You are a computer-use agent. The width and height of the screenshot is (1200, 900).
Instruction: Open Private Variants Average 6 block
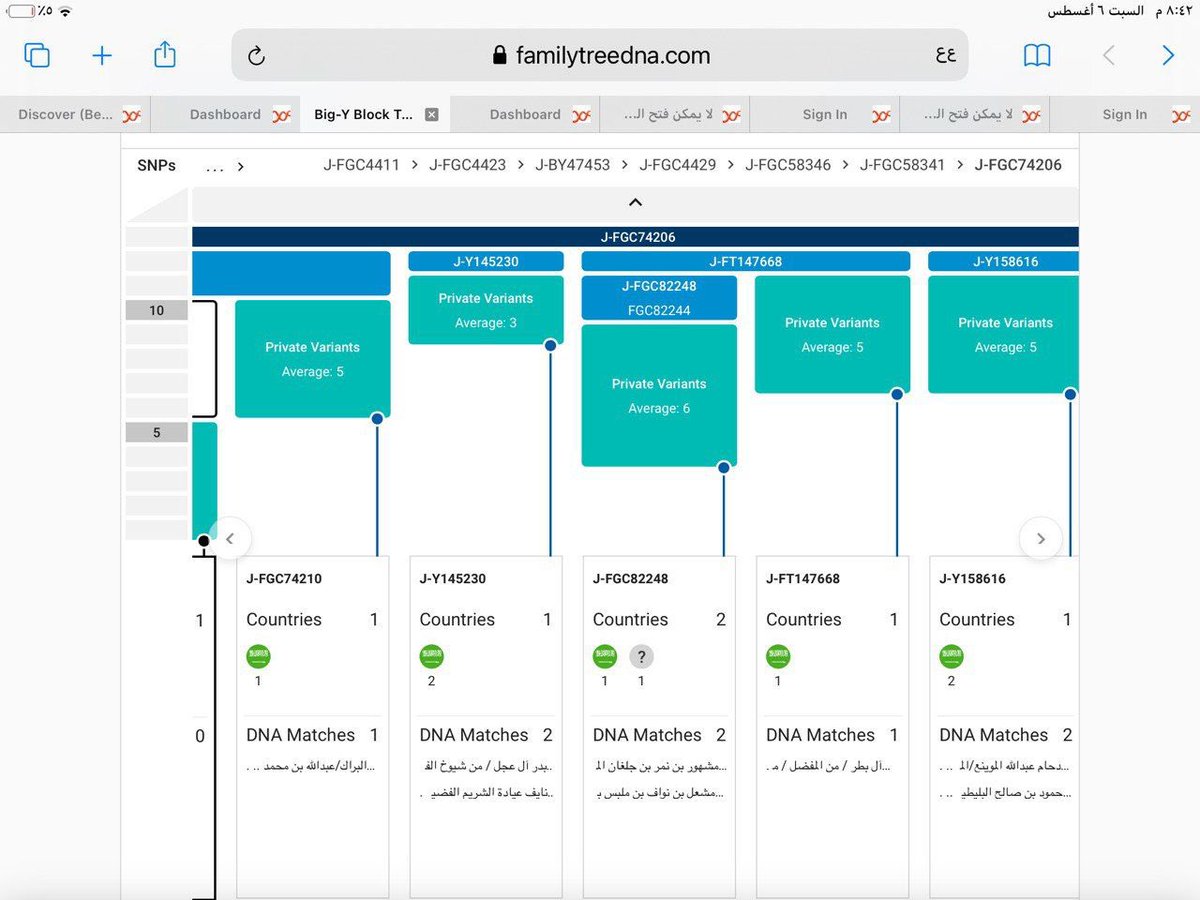(659, 395)
